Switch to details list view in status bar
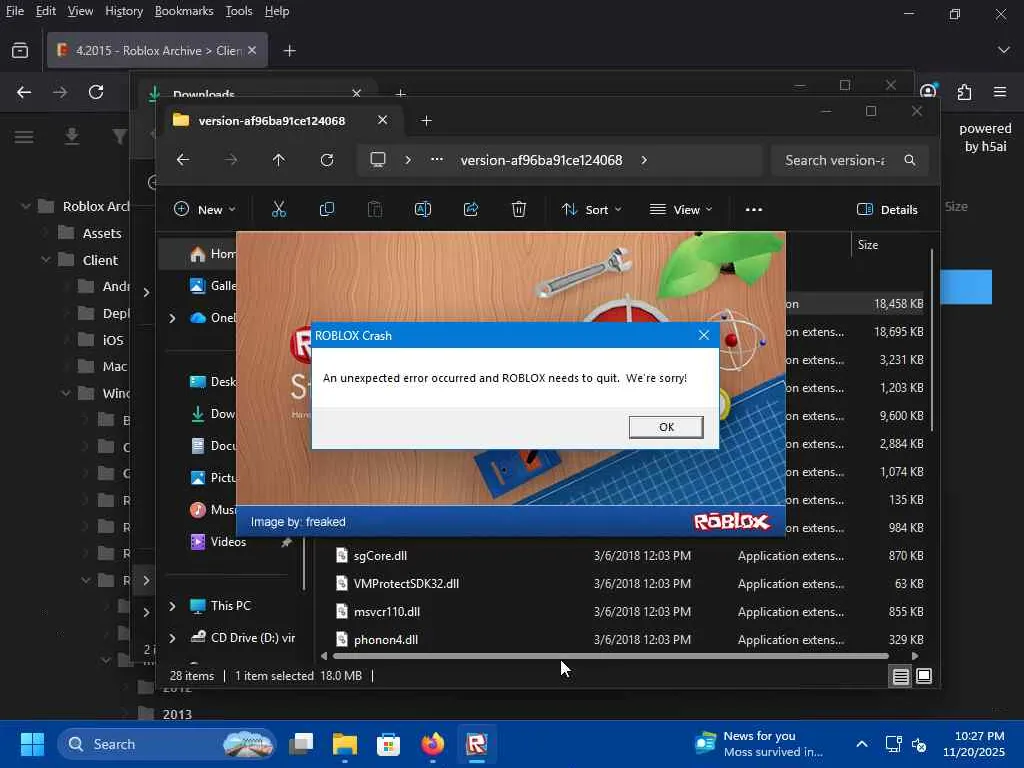This screenshot has height=768, width=1024. [901, 676]
